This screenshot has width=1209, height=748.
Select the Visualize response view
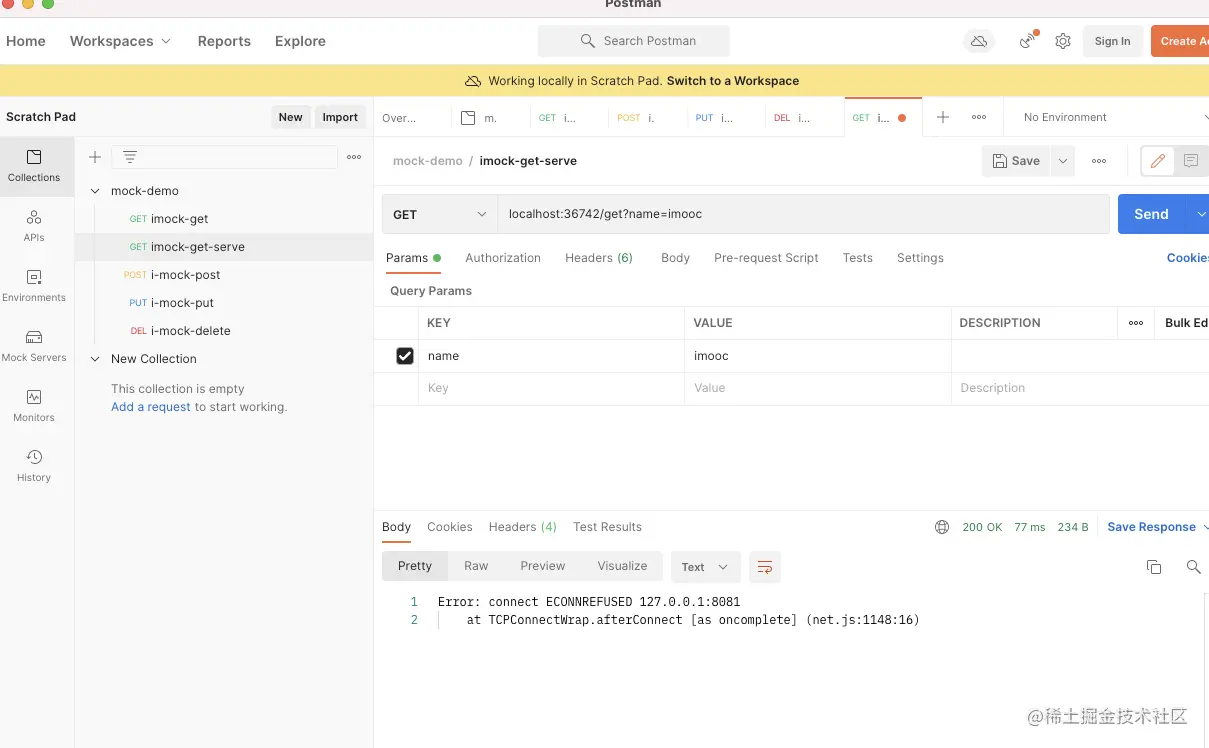point(622,566)
